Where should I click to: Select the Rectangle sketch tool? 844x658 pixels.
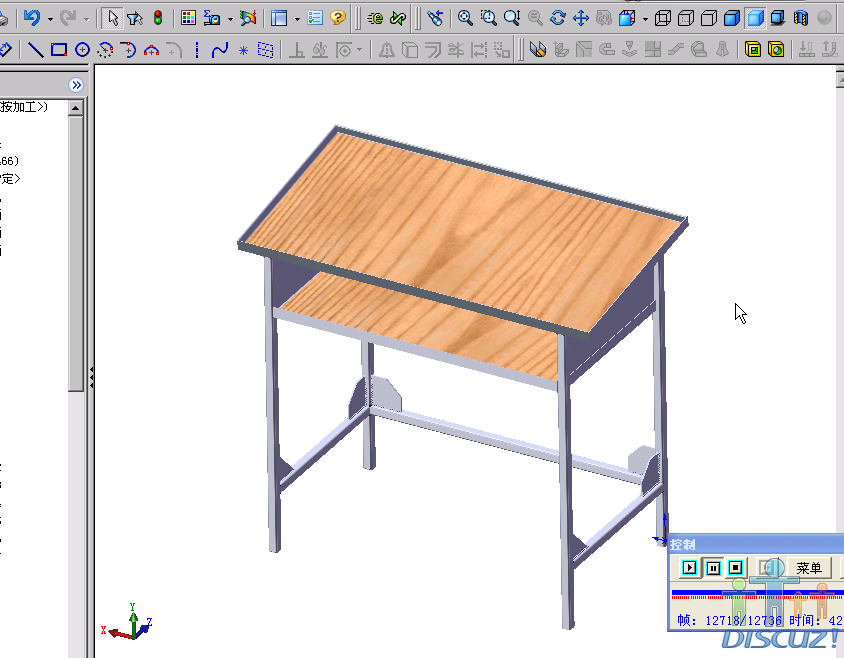click(x=59, y=50)
